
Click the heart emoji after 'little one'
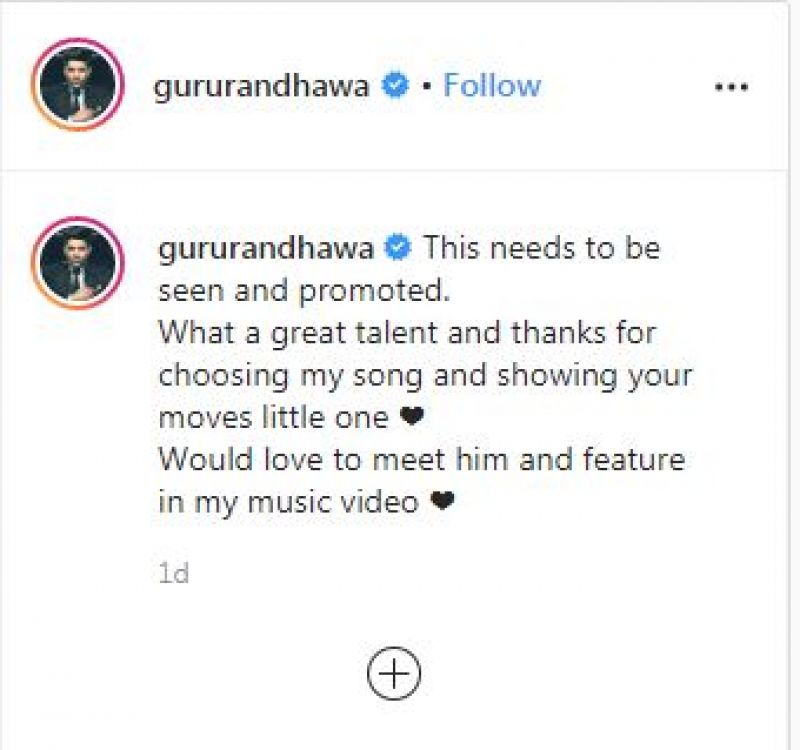(411, 417)
